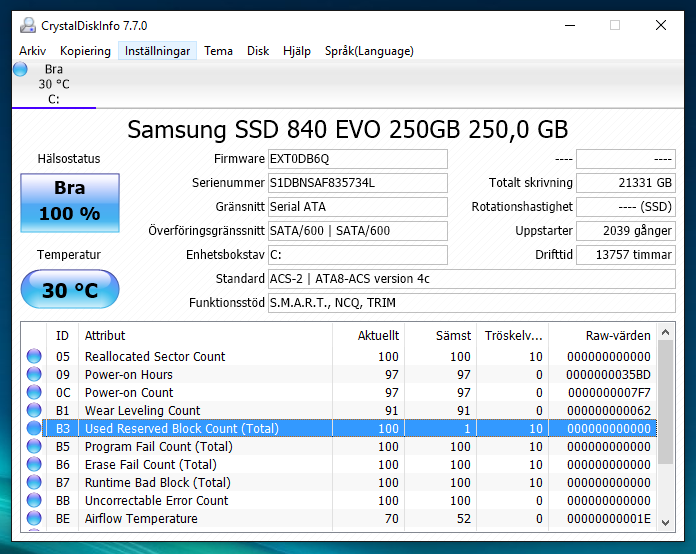Open the Inställningar menu
Screen dimensions: 696x554
[x=158, y=51]
